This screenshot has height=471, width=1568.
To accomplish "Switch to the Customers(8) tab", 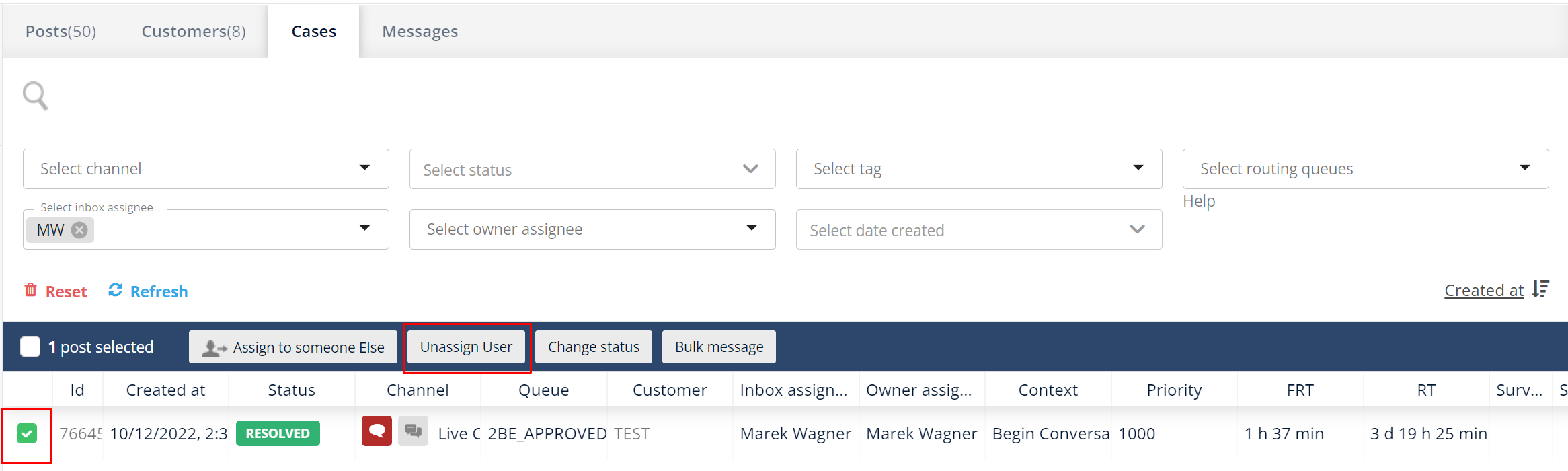I will pyautogui.click(x=194, y=32).
